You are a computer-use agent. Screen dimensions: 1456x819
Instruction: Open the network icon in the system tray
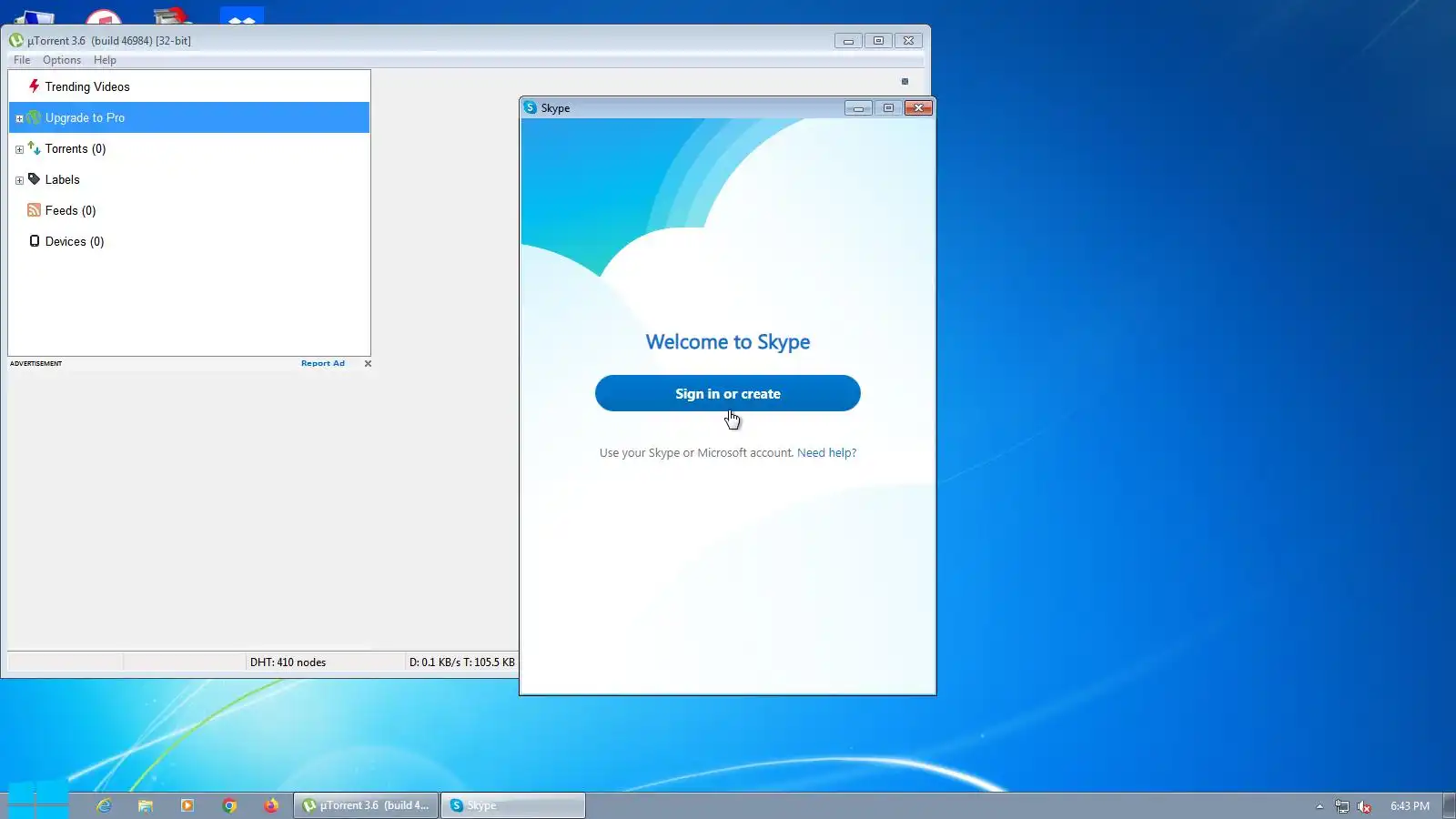pos(1342,806)
